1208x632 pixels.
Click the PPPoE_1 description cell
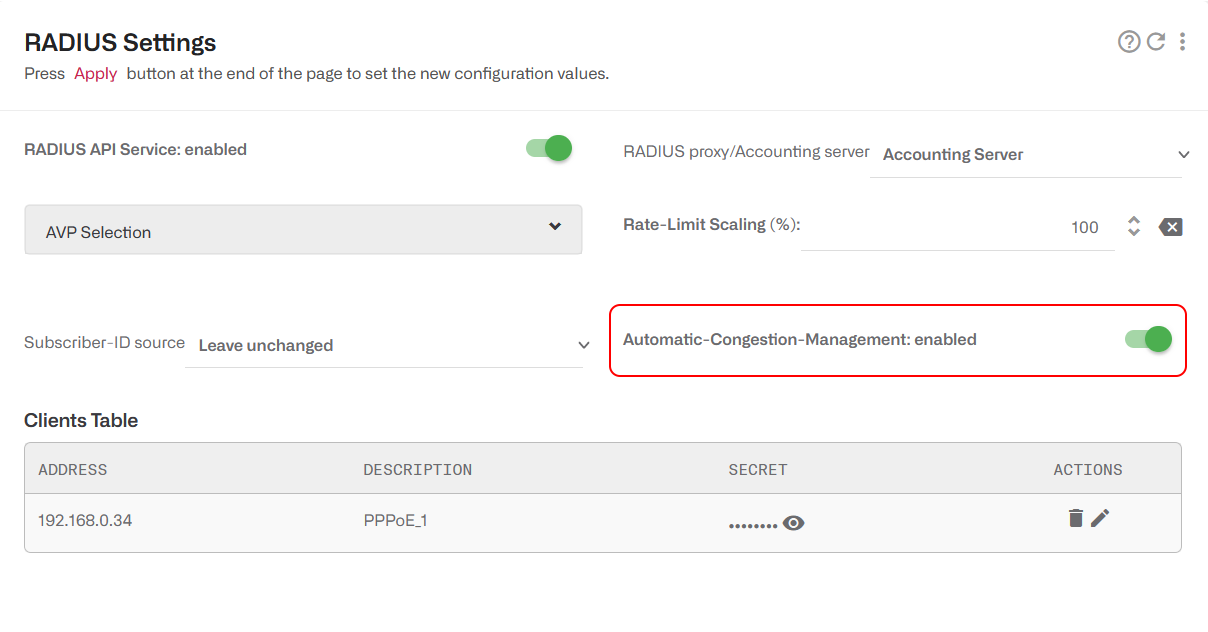(394, 520)
